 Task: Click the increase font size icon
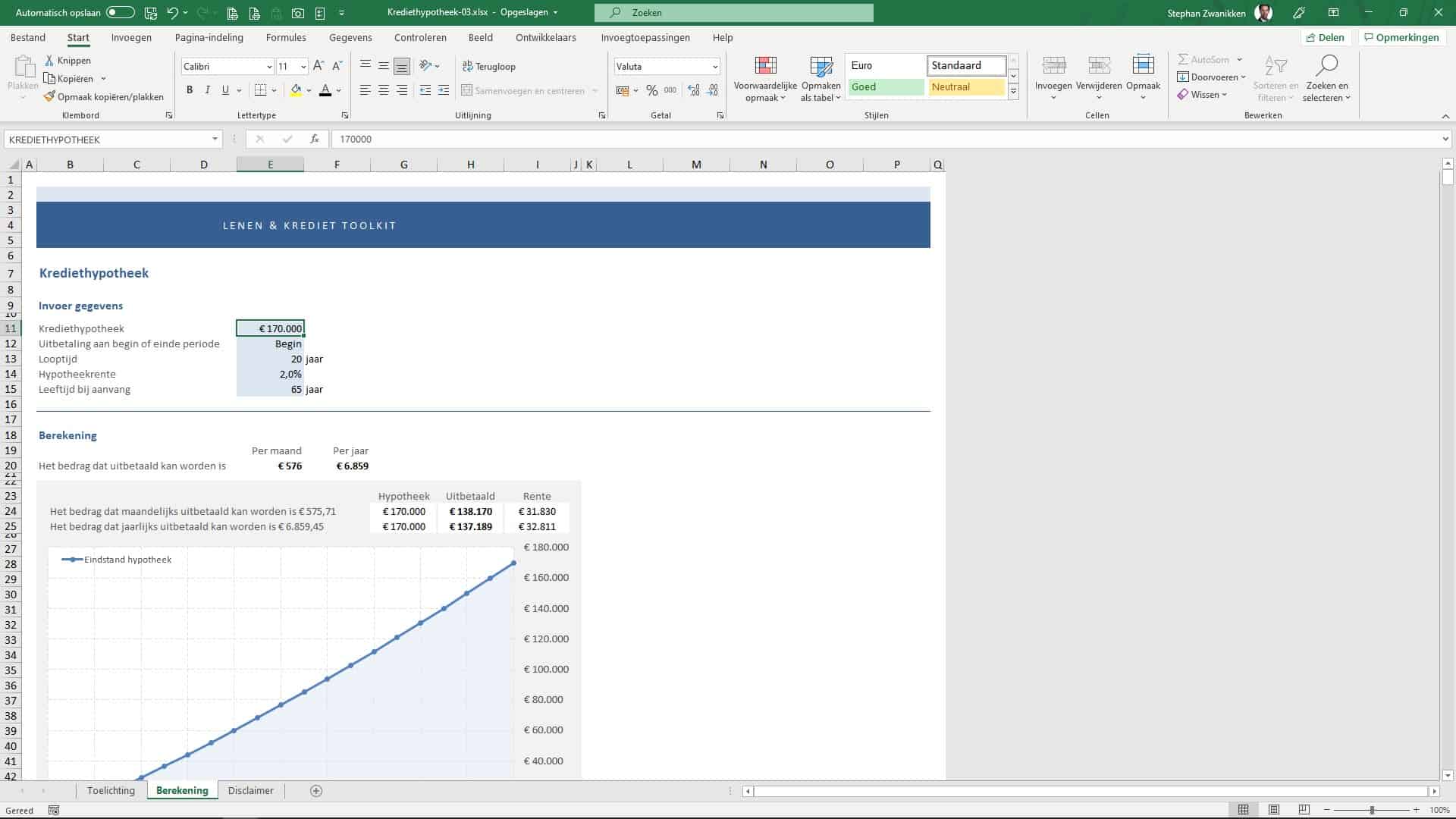click(x=318, y=66)
